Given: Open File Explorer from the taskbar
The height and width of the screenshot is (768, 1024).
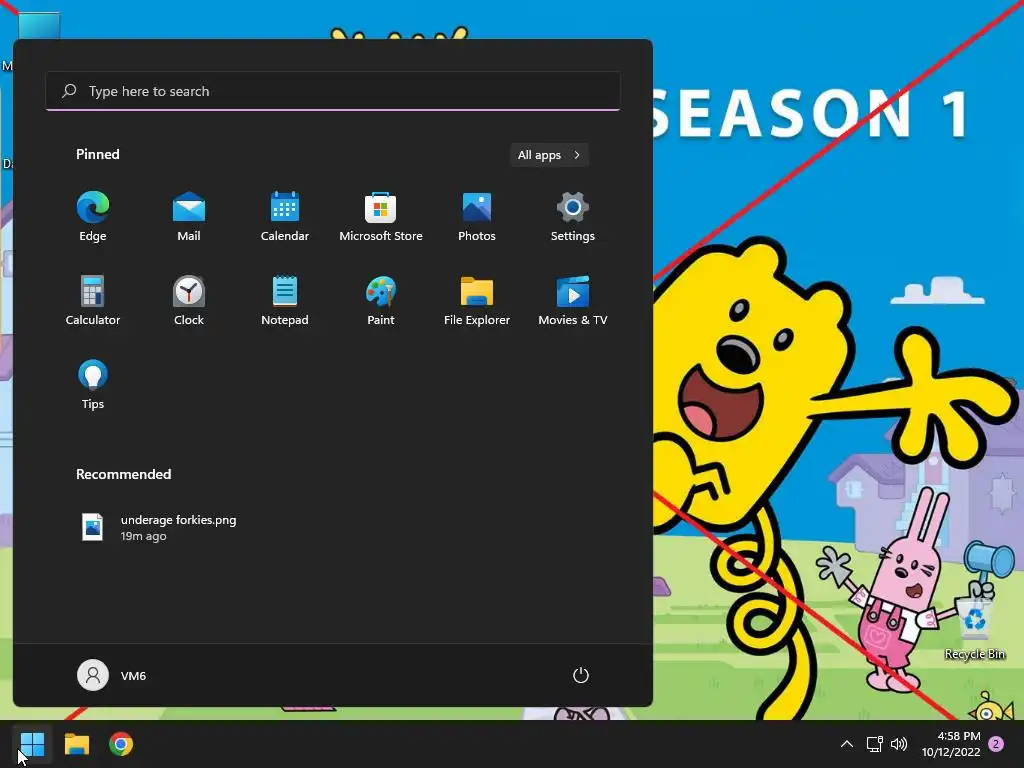Looking at the screenshot, I should tap(77, 744).
